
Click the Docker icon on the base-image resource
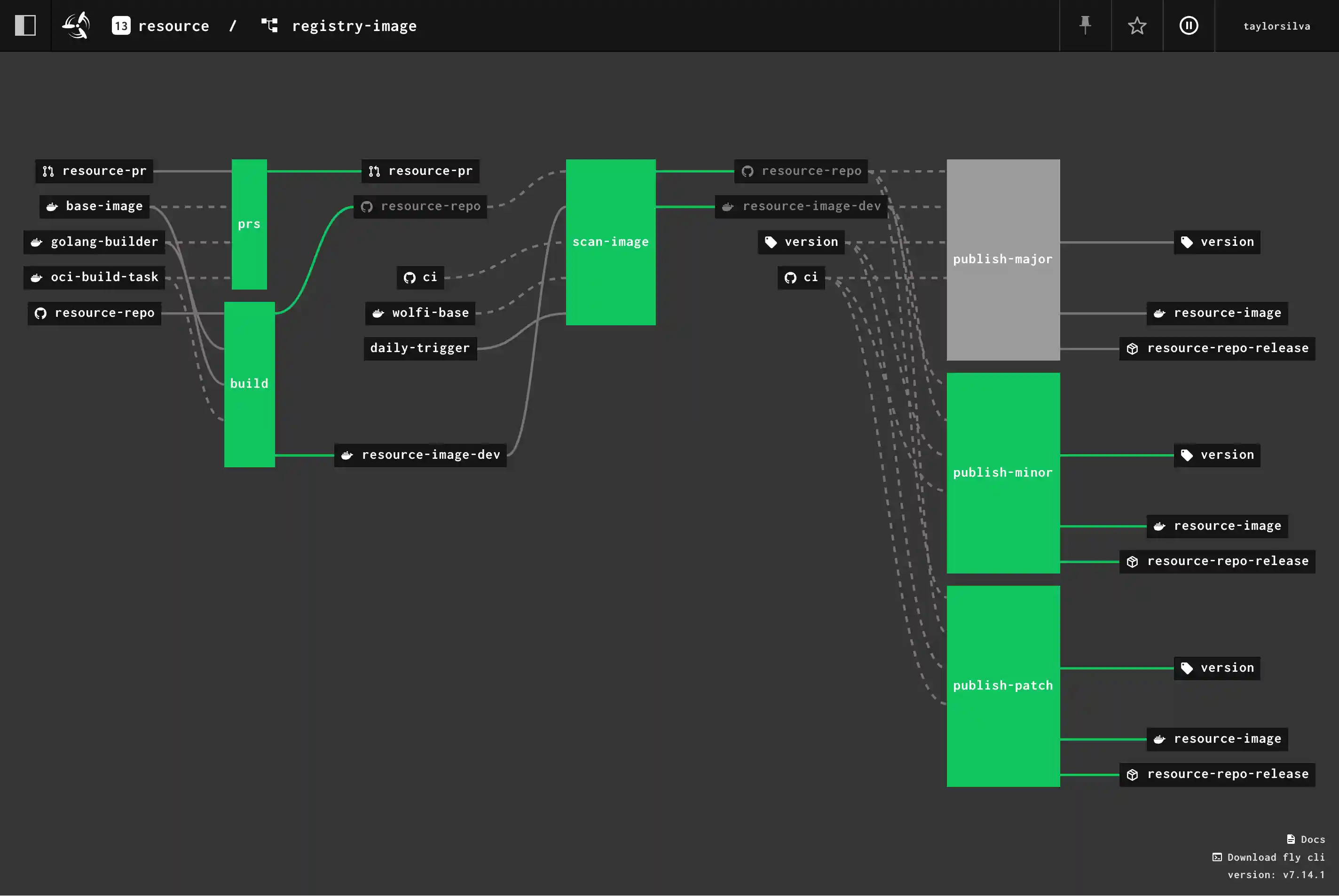click(52, 206)
